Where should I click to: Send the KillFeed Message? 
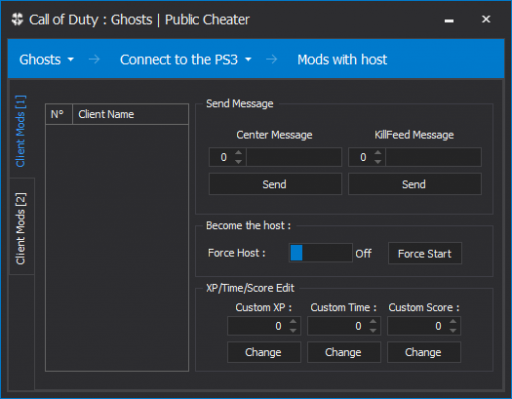click(415, 184)
